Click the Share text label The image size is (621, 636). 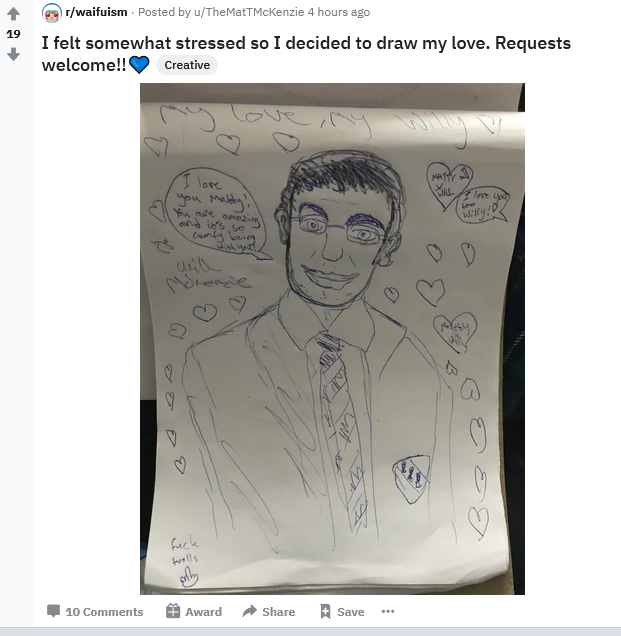coord(279,612)
